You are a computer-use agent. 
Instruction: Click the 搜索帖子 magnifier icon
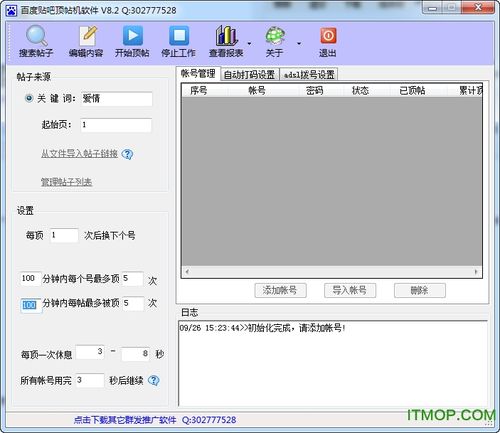(36, 35)
